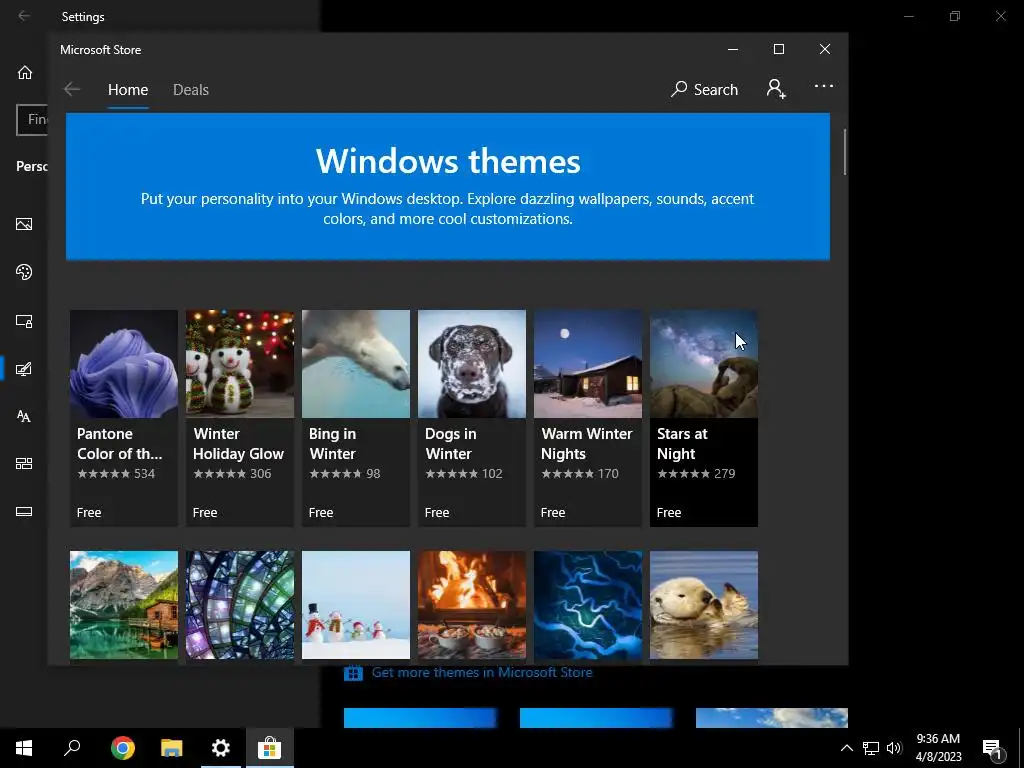Open the notification center icon
This screenshot has height=768, width=1024.
pos(992,749)
